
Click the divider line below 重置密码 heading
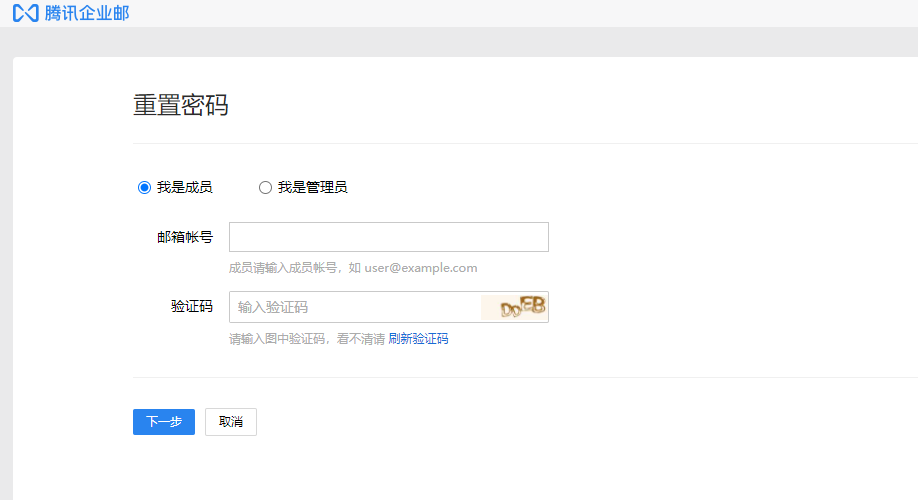click(500, 143)
